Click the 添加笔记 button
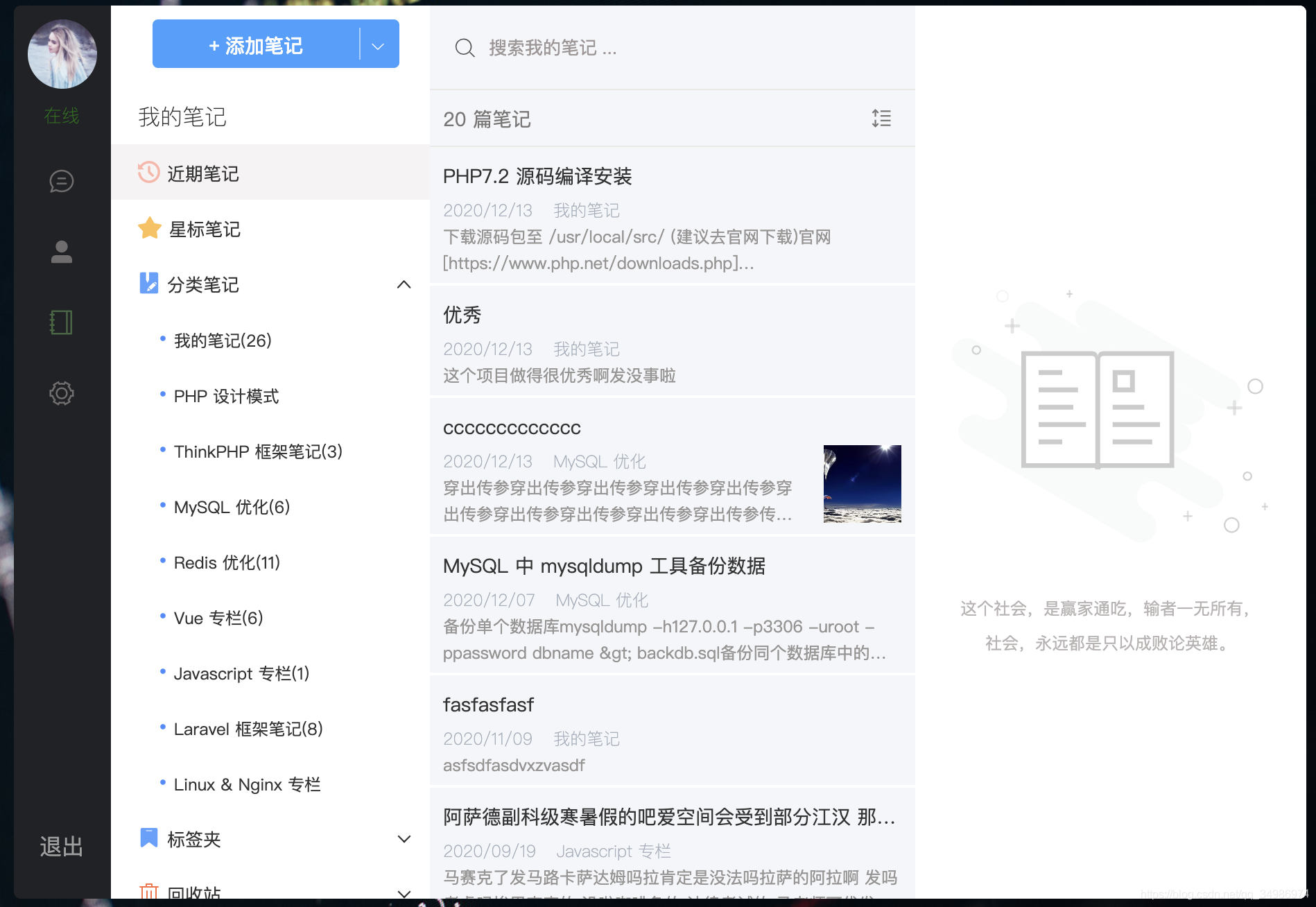The image size is (1316, 907). [x=256, y=44]
